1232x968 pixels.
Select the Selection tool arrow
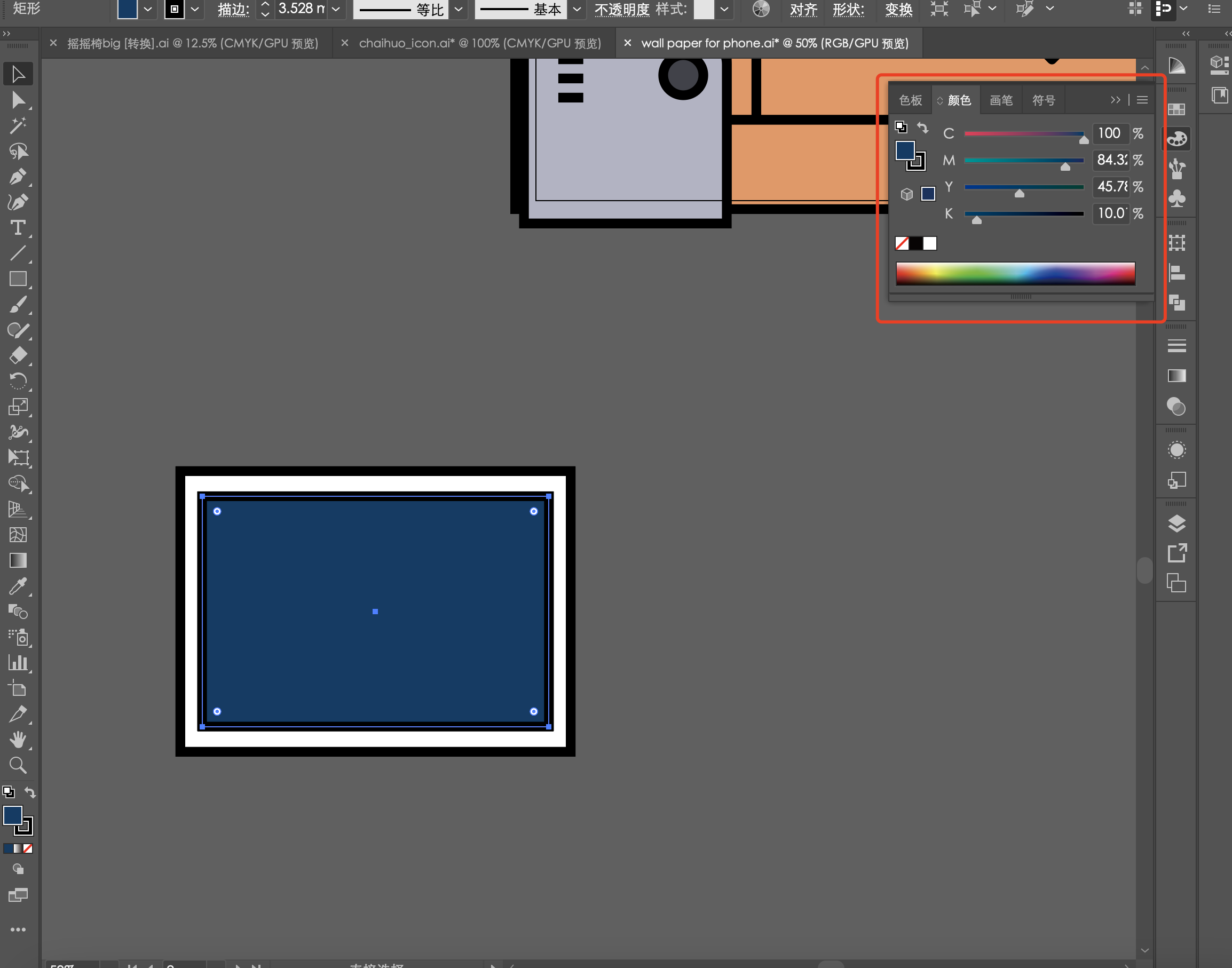[18, 74]
